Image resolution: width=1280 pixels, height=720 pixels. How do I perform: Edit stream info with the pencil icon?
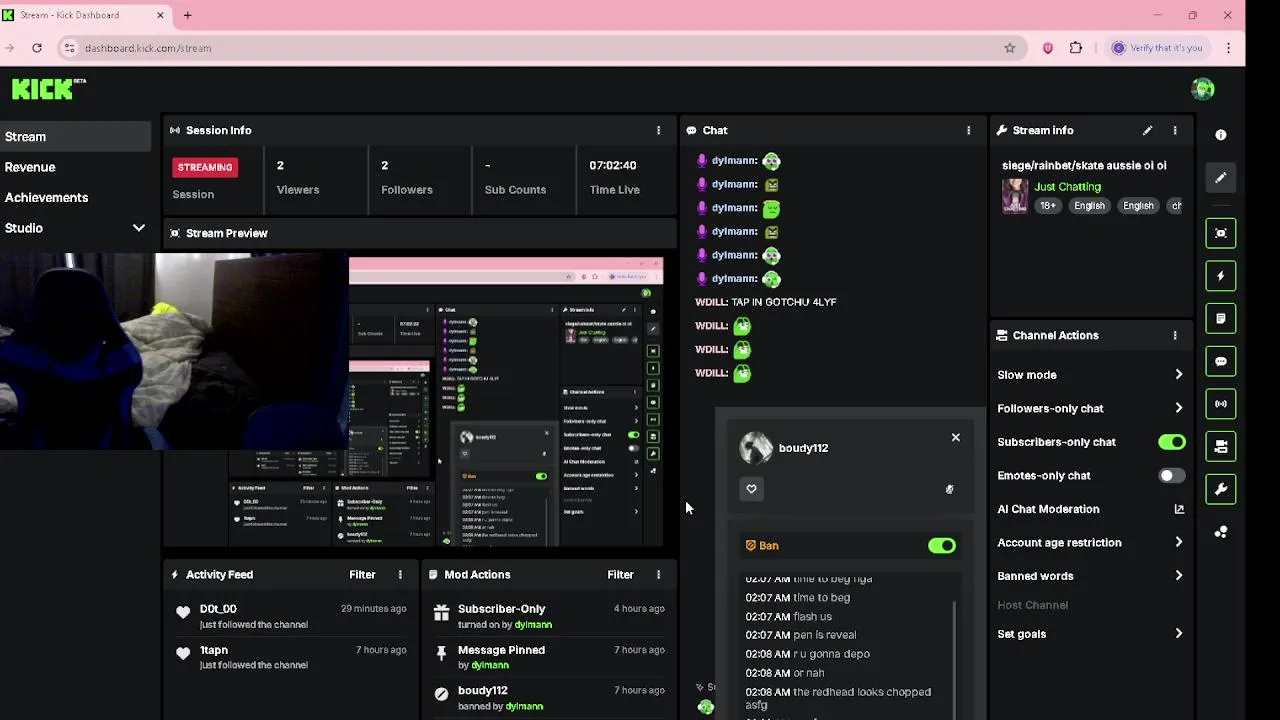click(1147, 130)
